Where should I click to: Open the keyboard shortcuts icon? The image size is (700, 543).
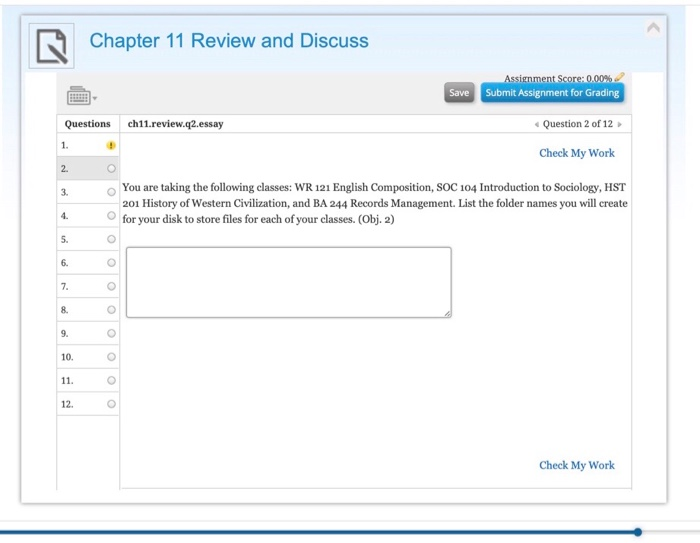(79, 96)
